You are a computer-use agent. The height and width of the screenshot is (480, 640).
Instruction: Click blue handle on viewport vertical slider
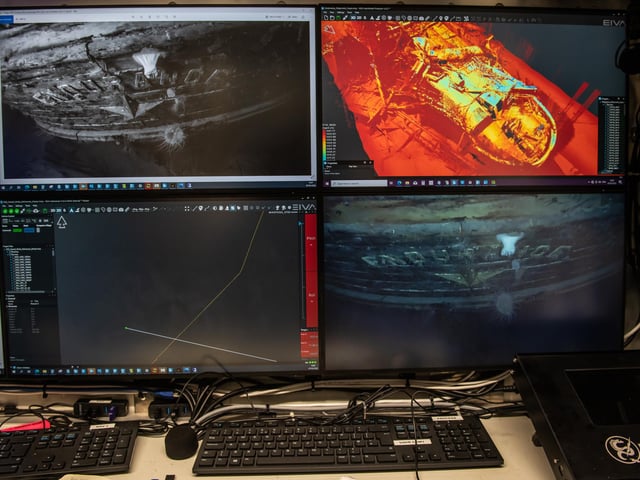[x=301, y=223]
